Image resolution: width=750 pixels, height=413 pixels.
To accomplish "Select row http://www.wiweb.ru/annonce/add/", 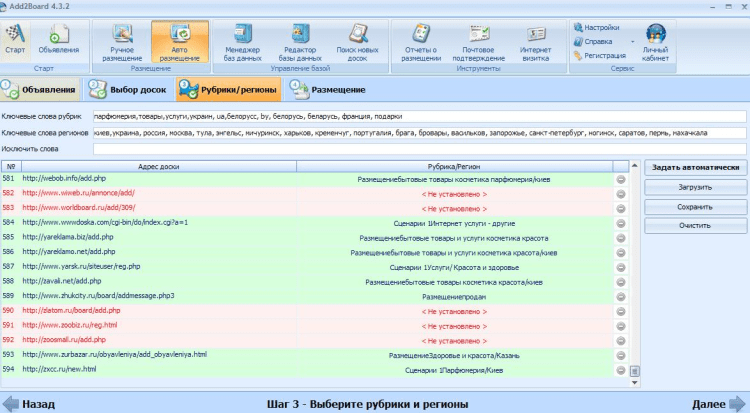I will [315, 194].
